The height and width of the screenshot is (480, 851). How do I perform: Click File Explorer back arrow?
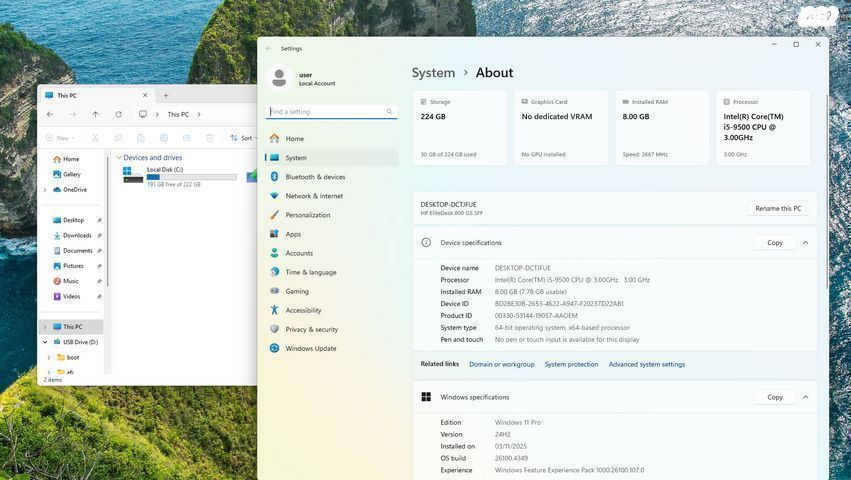coord(50,115)
